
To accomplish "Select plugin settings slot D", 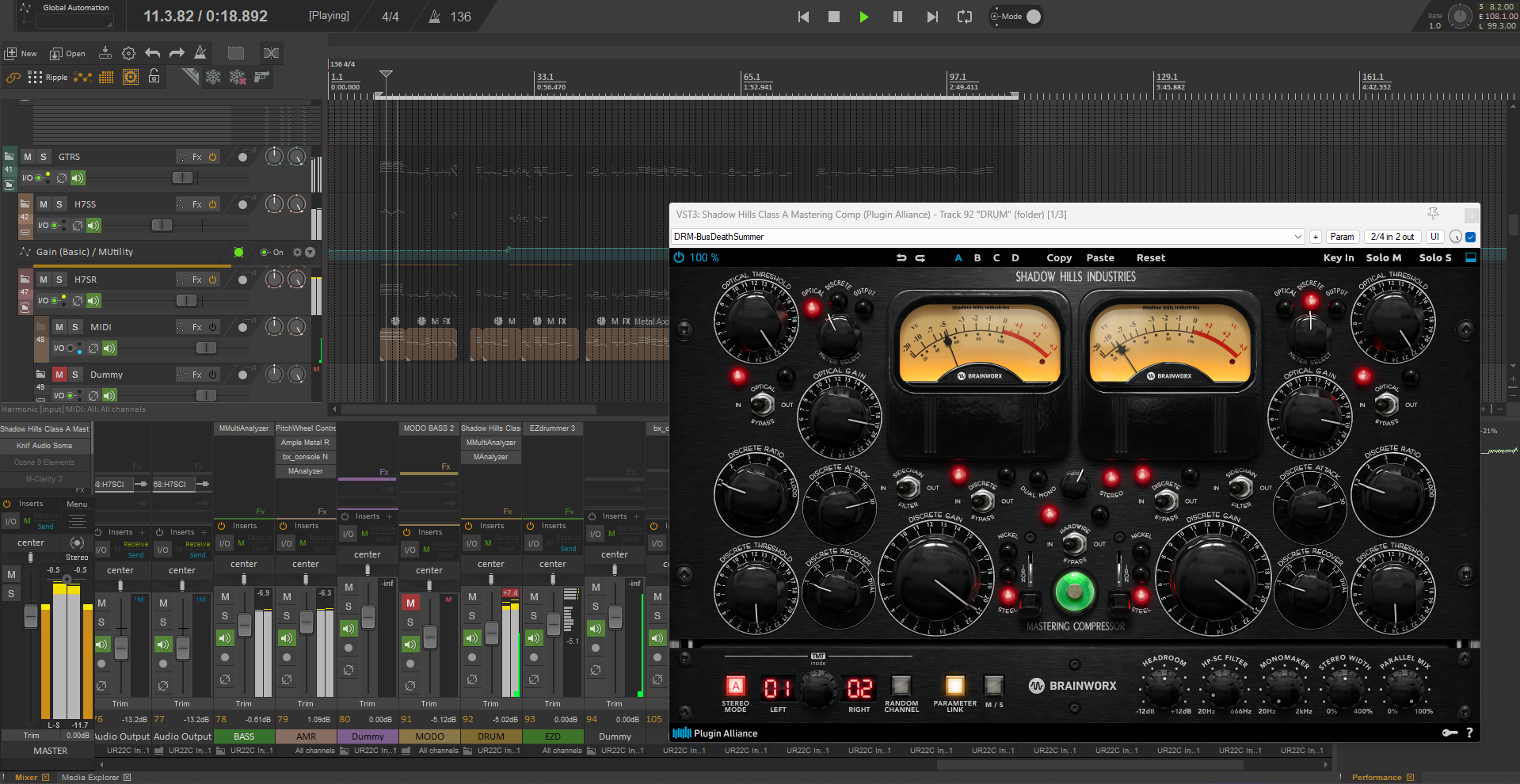I will [1015, 257].
